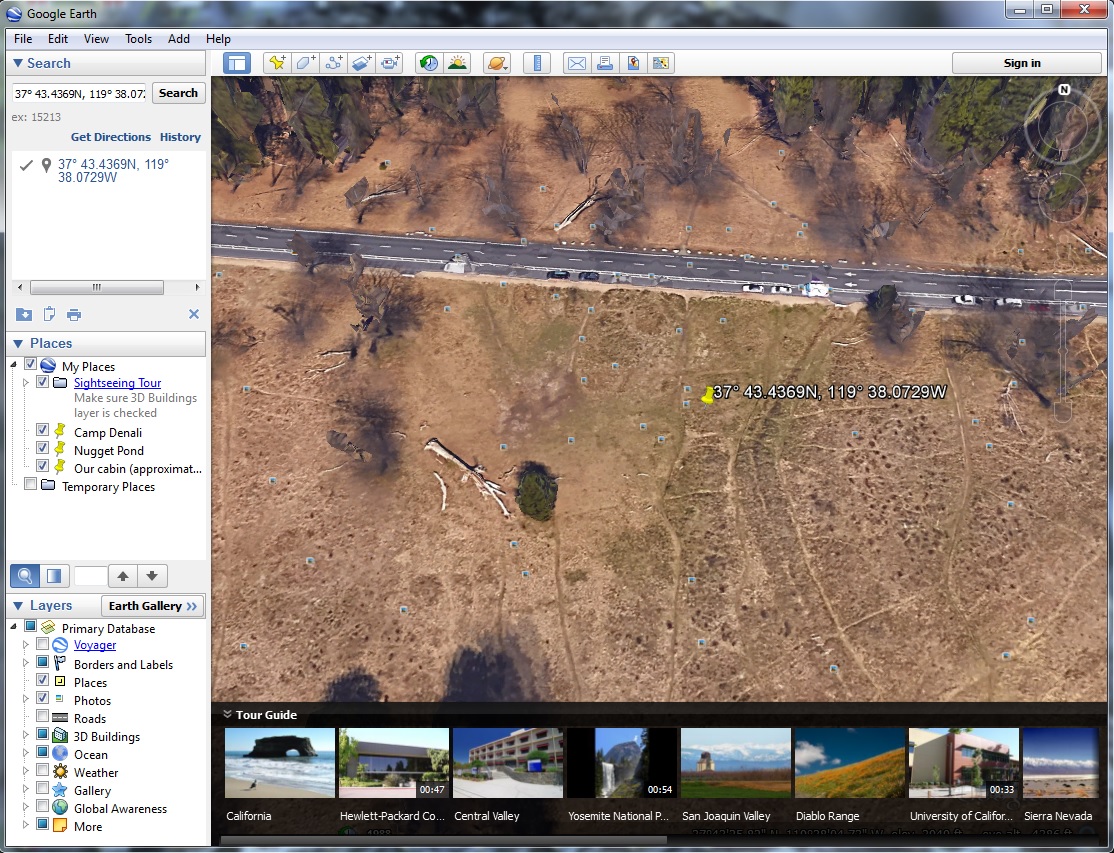Select the search result placemark pin icon
This screenshot has width=1114, height=853.
point(46,165)
